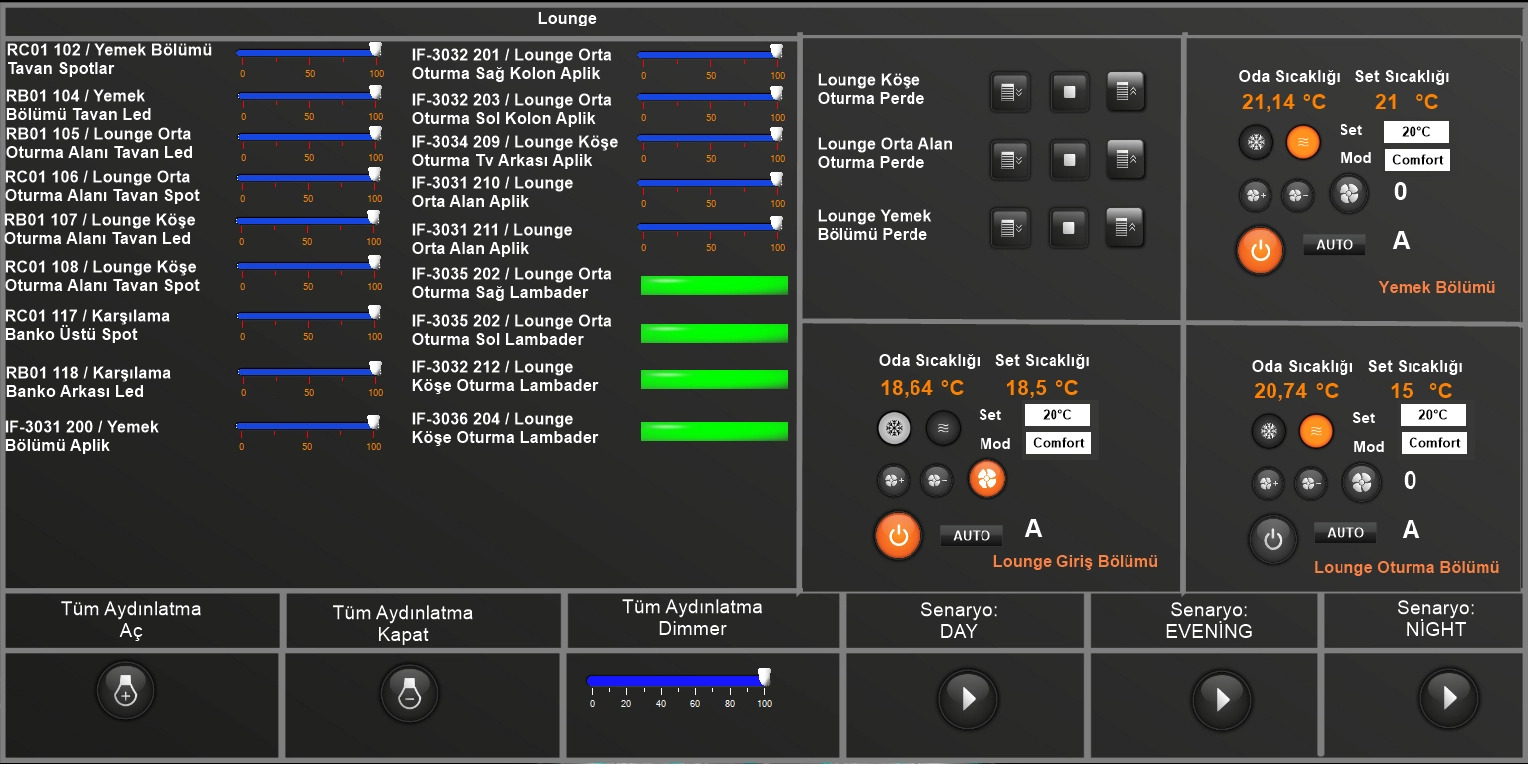
Task: Run the Senaryo DAY scene
Action: (x=967, y=698)
